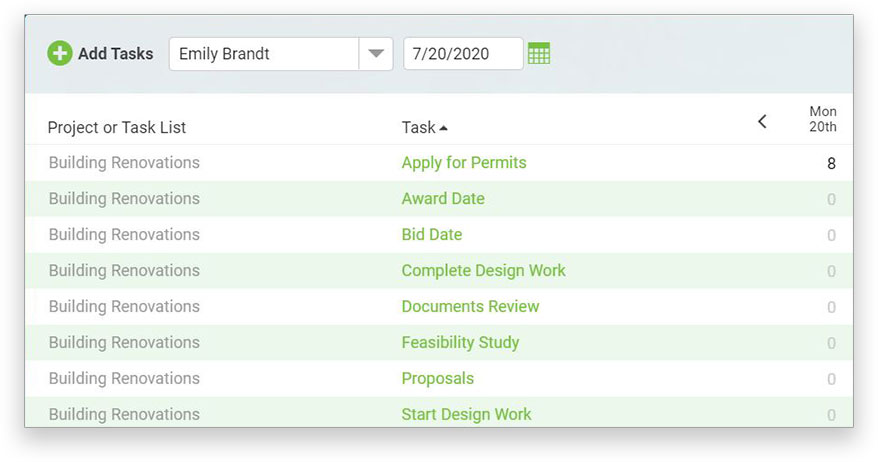Viewport: 878px width, 462px height.
Task: Select Building Renovations in the Bid Date row
Action: click(x=124, y=235)
